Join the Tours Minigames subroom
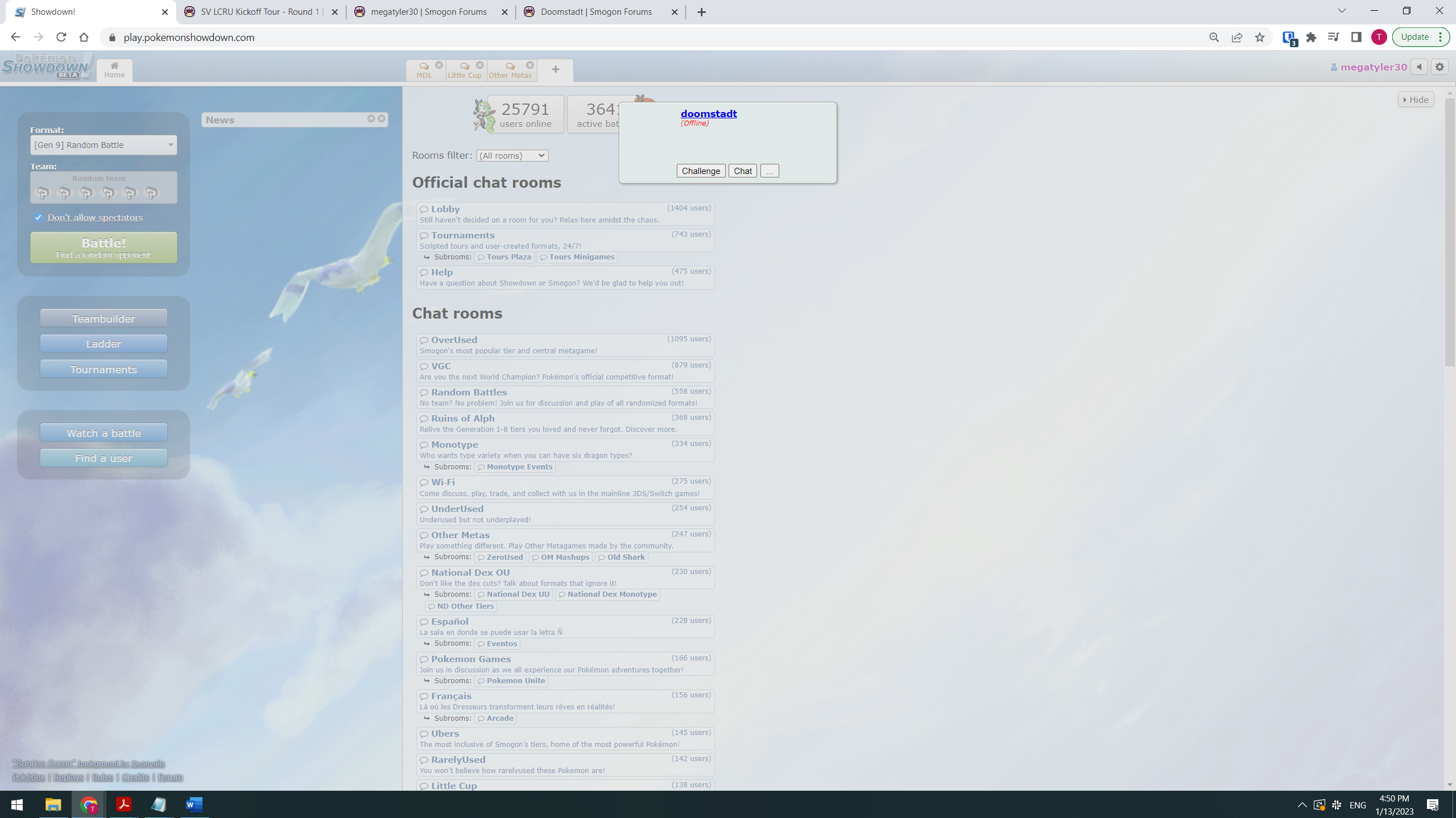Screen dimensions: 1456x818 click(577, 257)
